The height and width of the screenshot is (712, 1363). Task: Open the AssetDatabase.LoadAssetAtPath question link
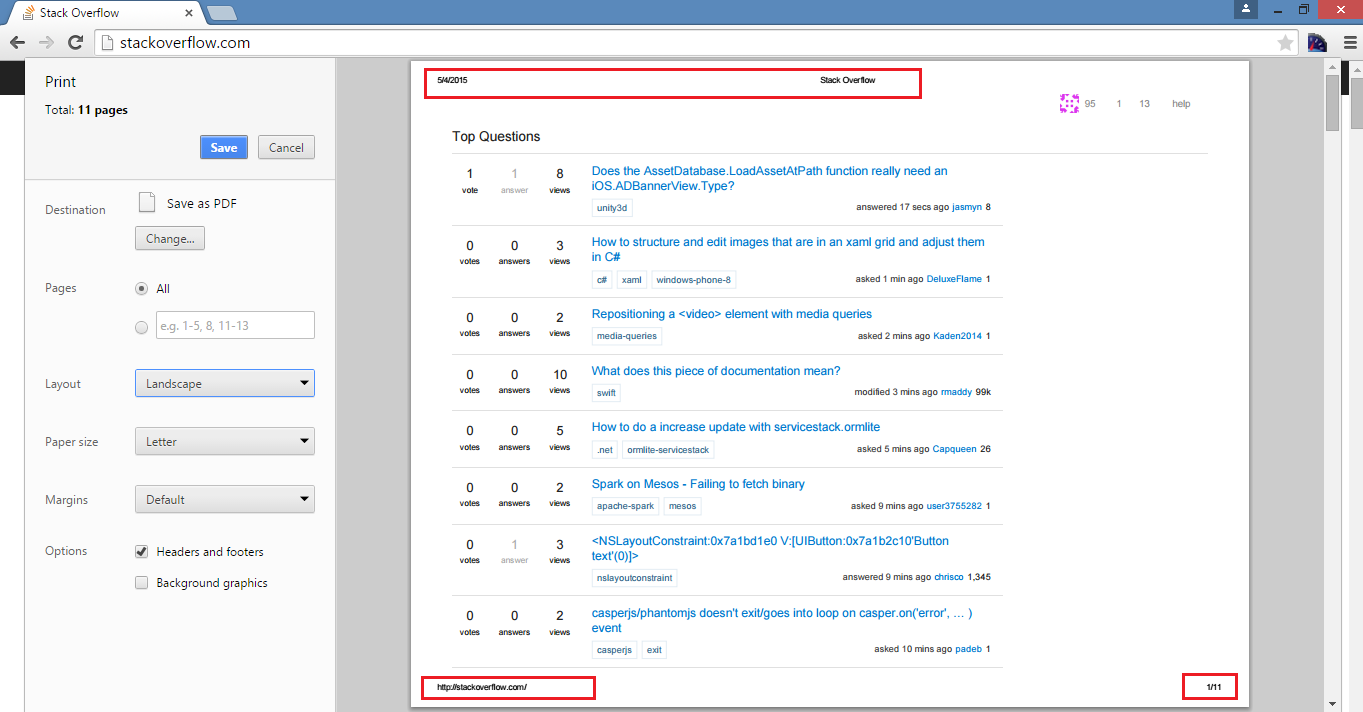[770, 178]
